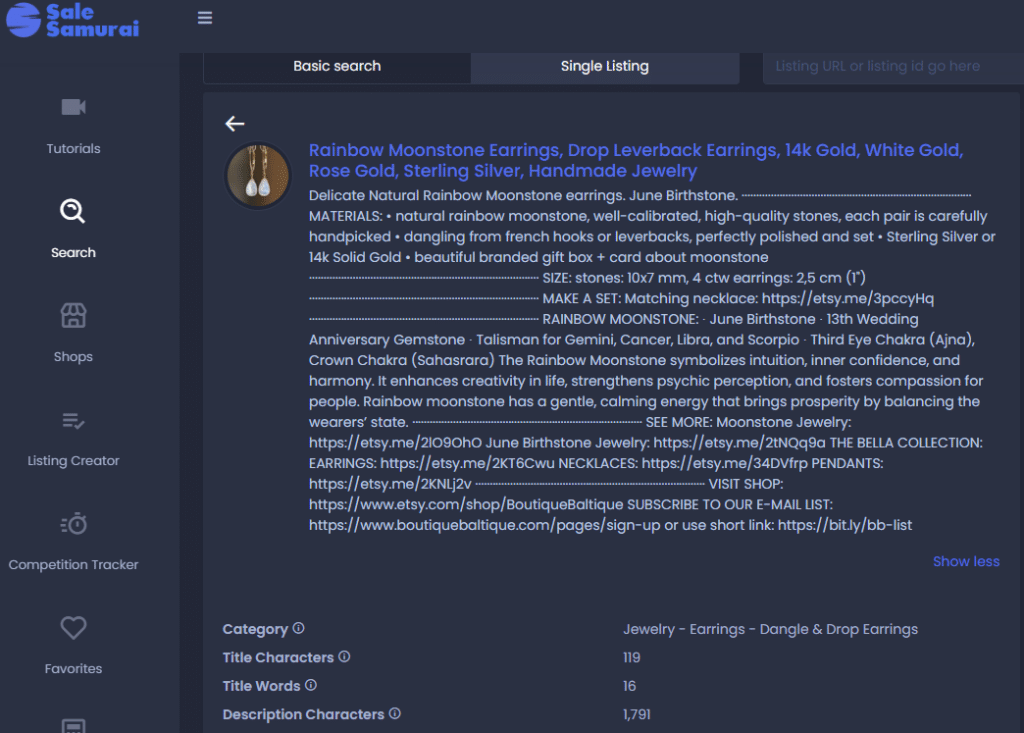Click the Favorites sidebar label

(73, 668)
